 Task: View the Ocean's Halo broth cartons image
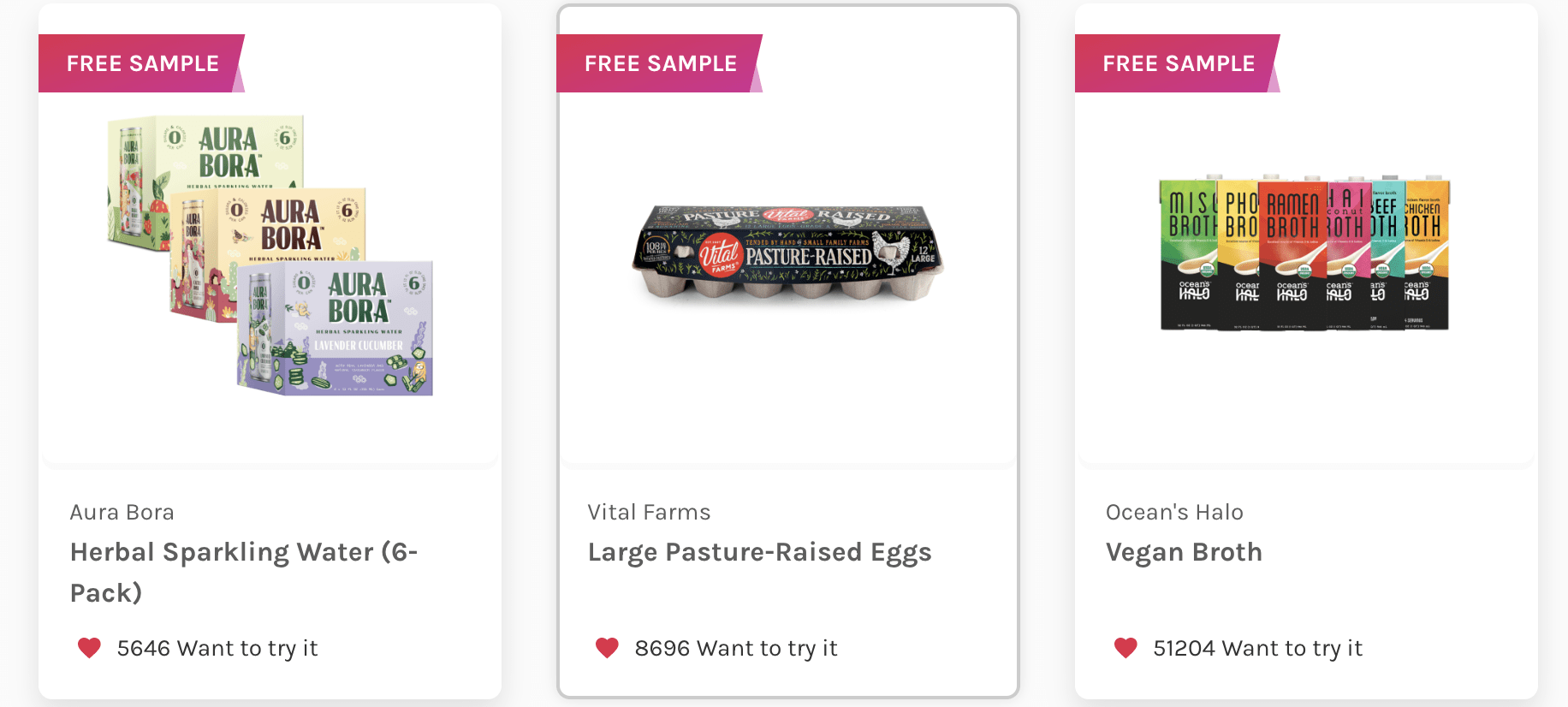coord(1304,253)
